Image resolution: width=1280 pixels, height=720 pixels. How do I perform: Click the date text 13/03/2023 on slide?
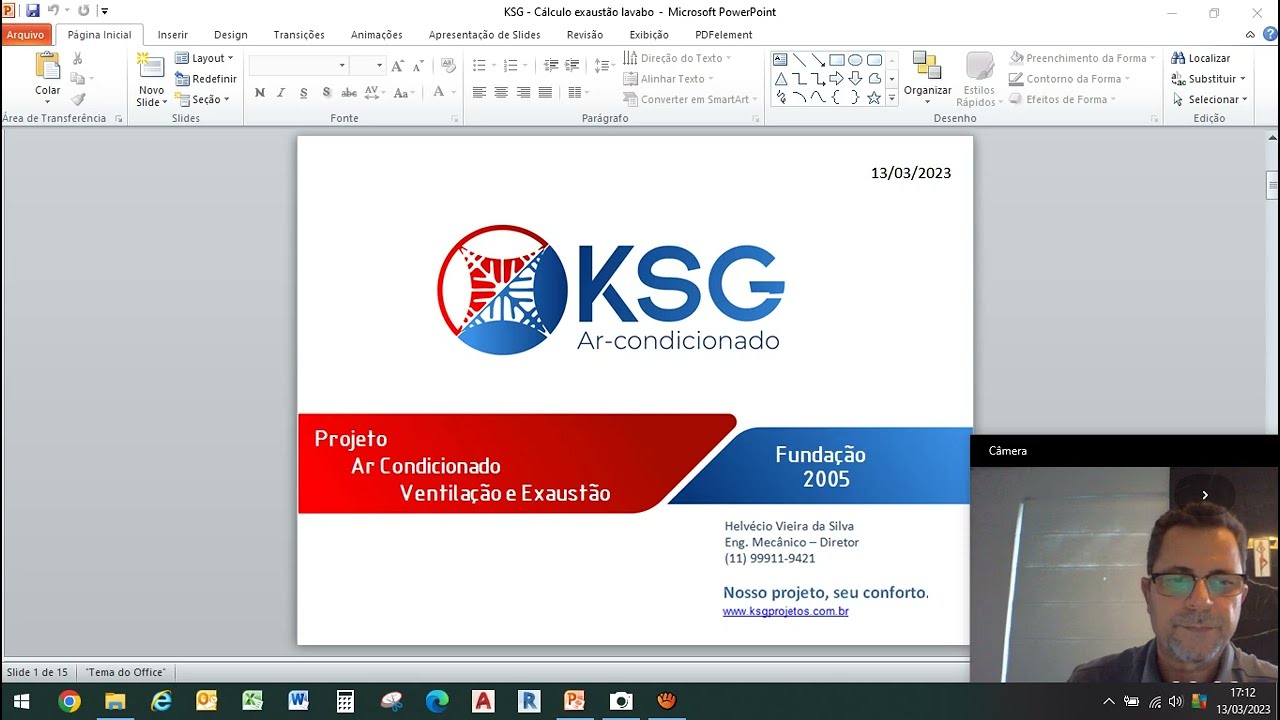[911, 173]
